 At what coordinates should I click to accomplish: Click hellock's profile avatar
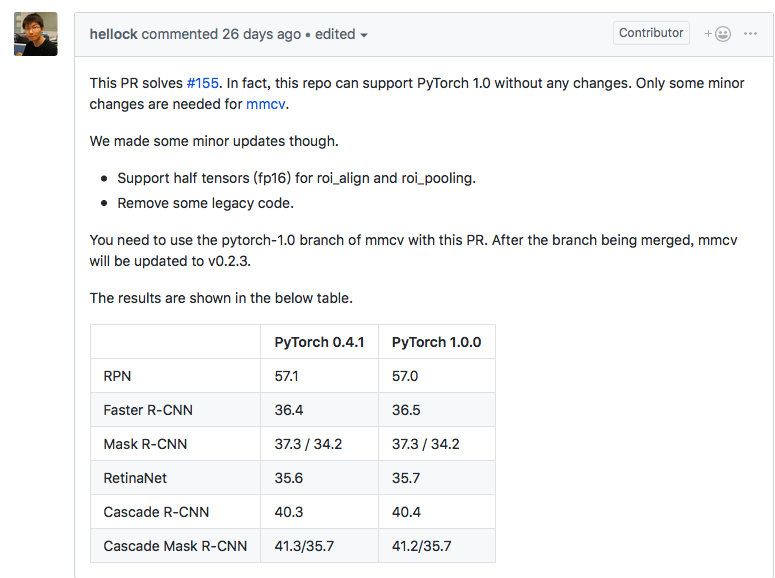pos(35,34)
